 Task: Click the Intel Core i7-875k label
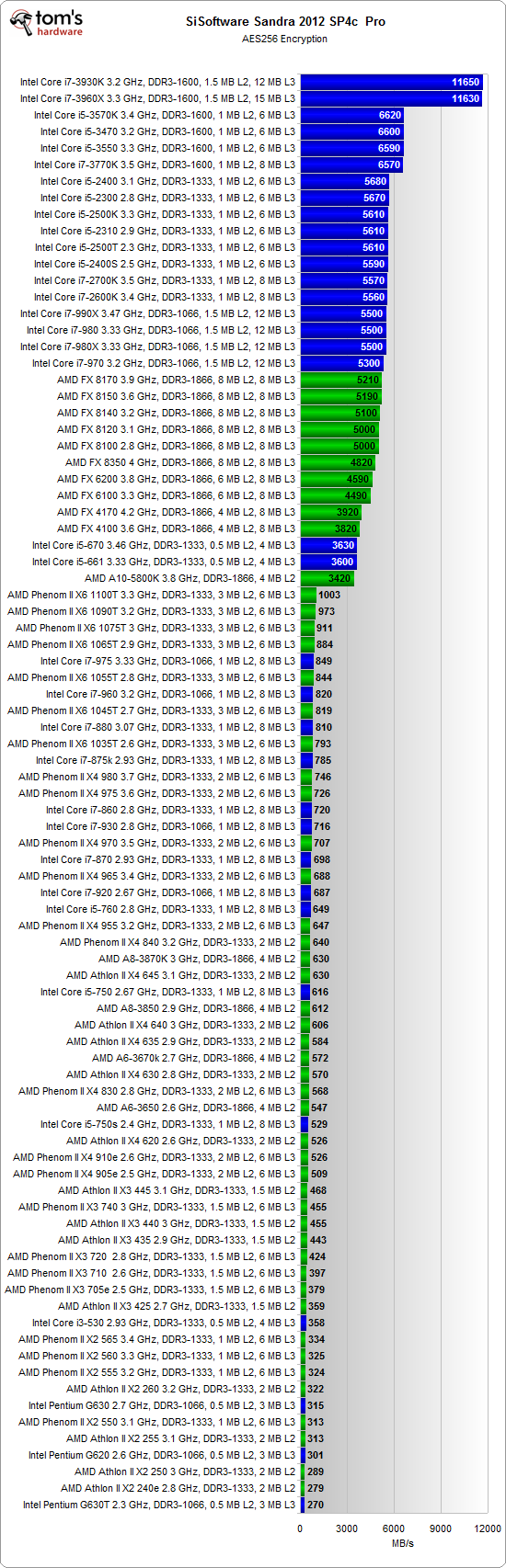point(166,760)
